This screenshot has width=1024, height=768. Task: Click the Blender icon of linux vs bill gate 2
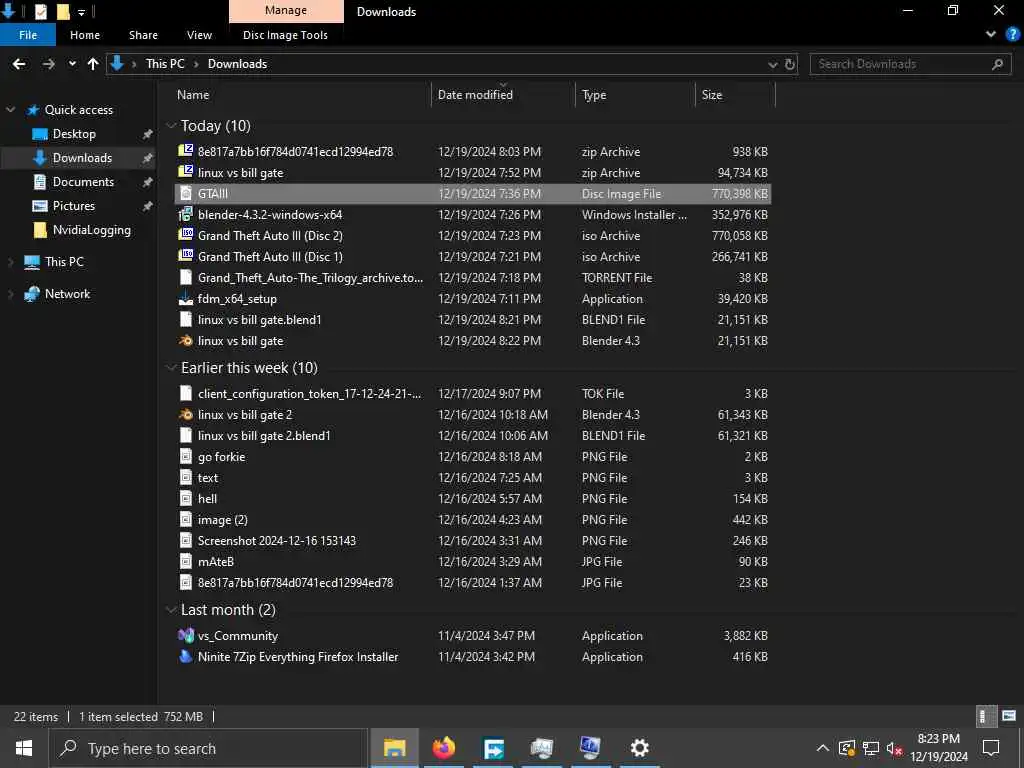pyautogui.click(x=185, y=414)
